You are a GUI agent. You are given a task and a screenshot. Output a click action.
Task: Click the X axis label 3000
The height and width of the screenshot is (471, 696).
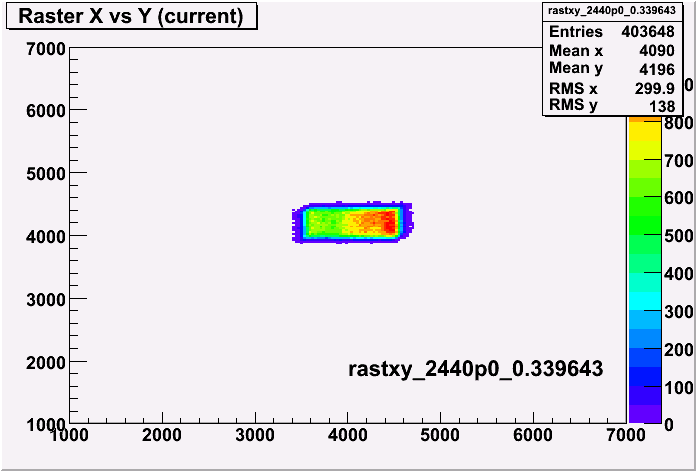coord(255,435)
